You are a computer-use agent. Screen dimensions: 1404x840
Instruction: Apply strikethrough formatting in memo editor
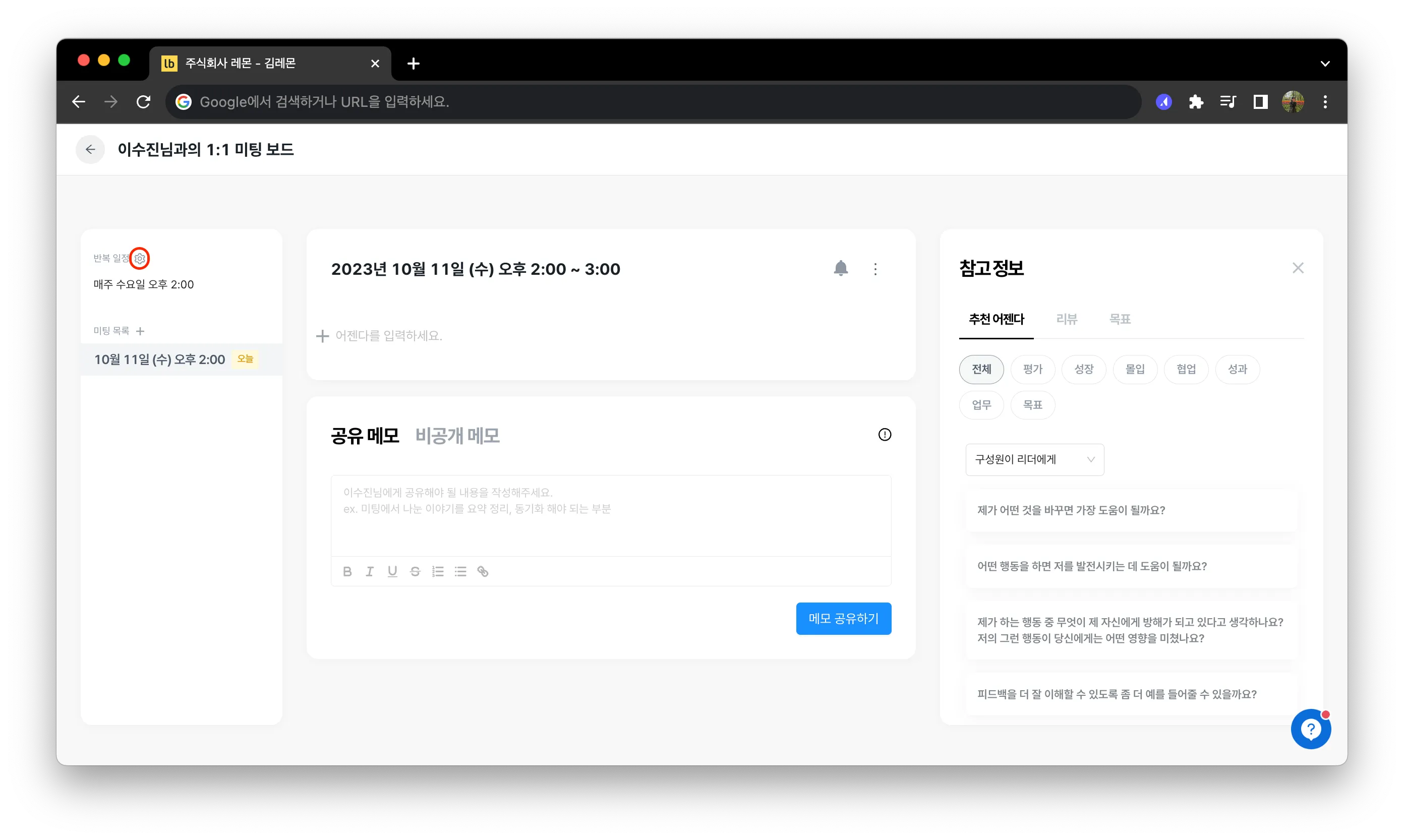415,572
